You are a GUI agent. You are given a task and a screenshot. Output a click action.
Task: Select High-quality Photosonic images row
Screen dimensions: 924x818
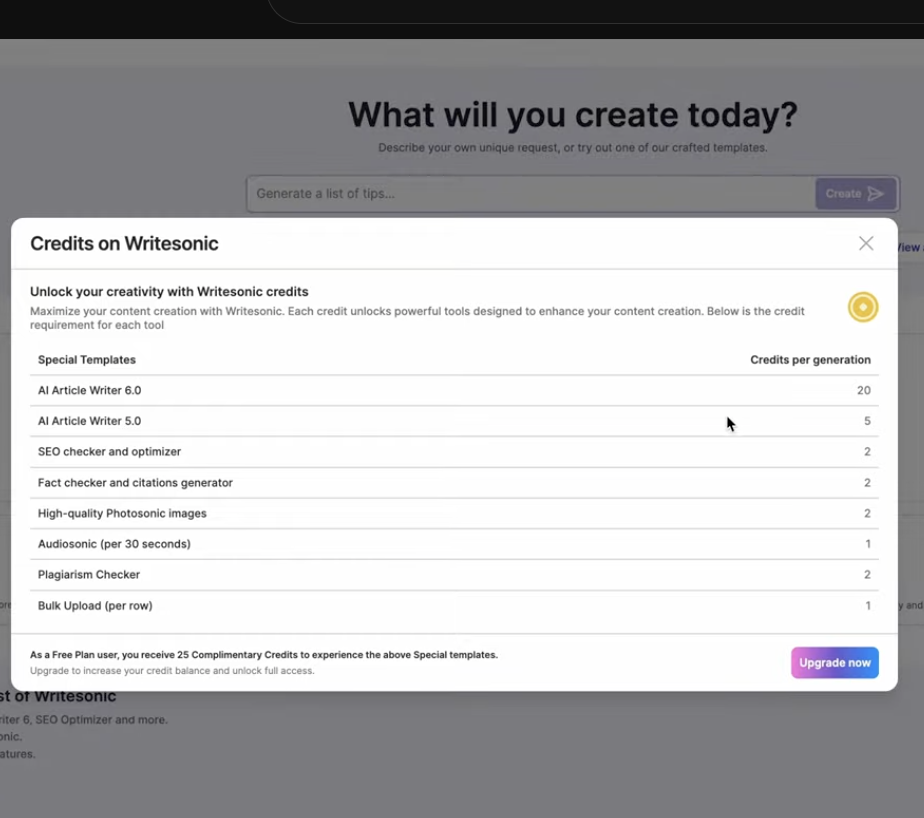pos(122,514)
